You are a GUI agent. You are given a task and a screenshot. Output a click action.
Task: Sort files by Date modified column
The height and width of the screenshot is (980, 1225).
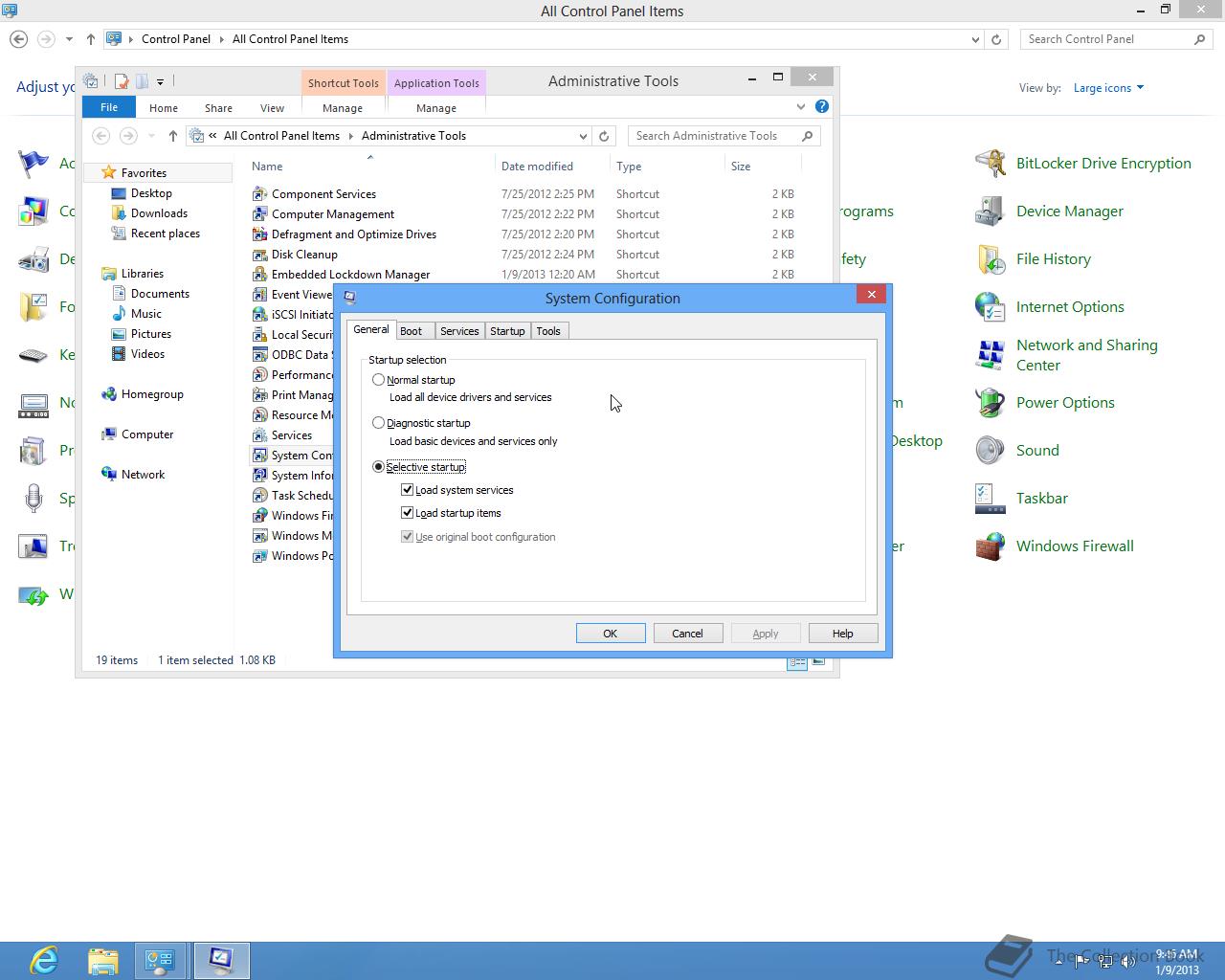click(537, 167)
